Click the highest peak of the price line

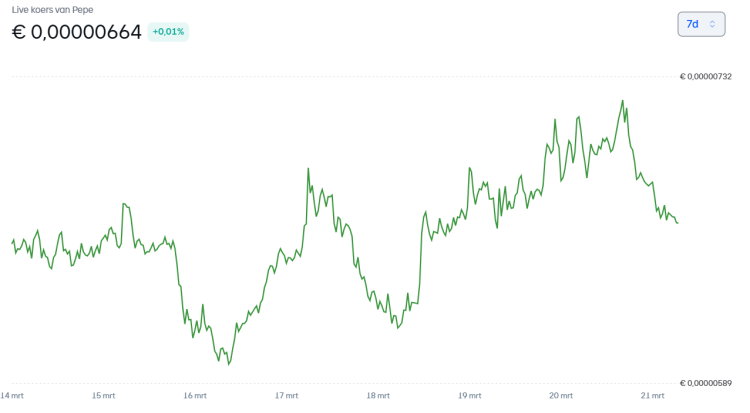(x=623, y=101)
